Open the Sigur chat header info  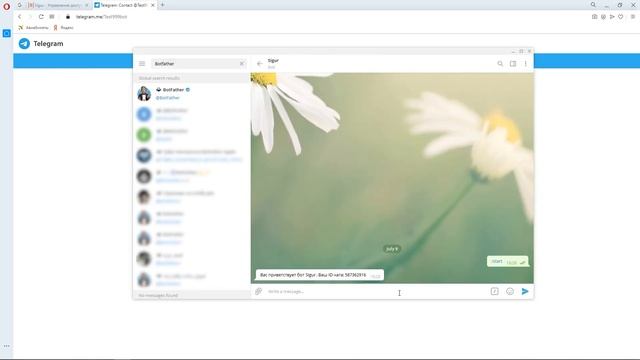click(x=273, y=63)
